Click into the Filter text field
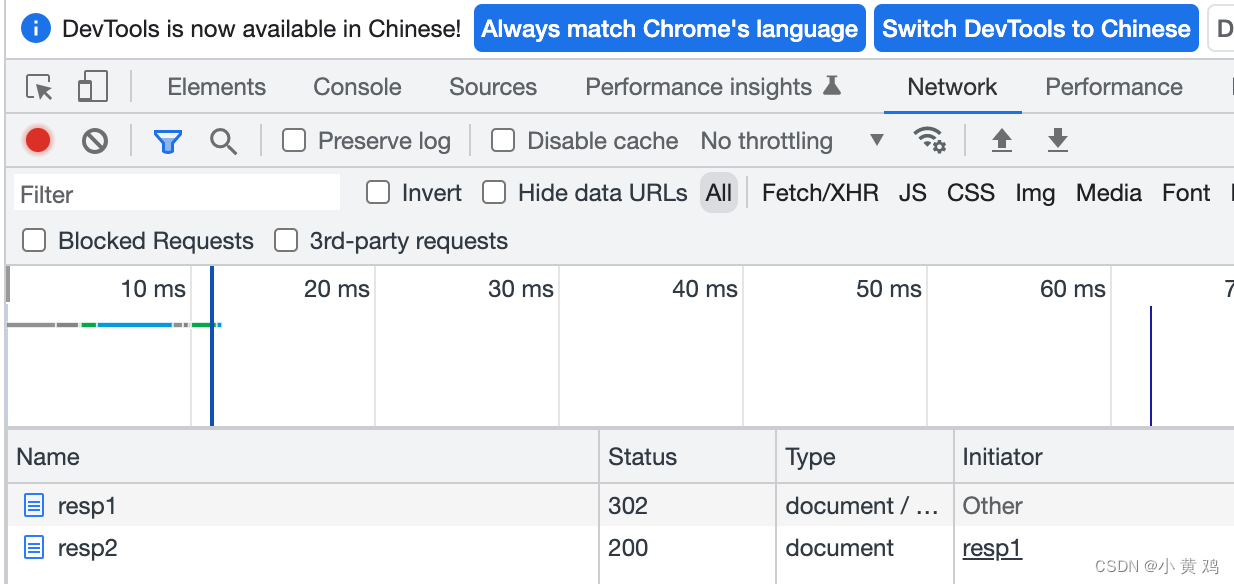 click(177, 193)
